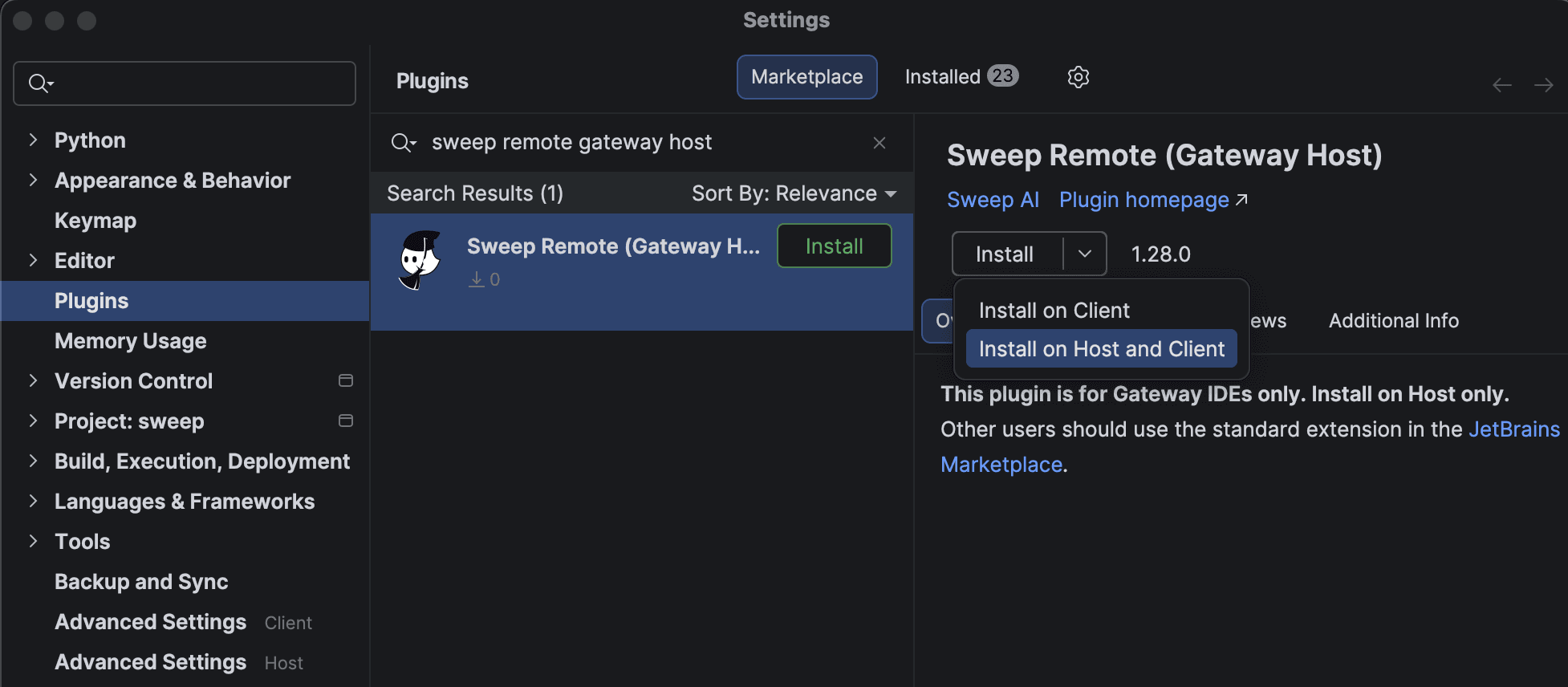Click the Search Results (1) header
This screenshot has height=687, width=1568.
tap(475, 193)
